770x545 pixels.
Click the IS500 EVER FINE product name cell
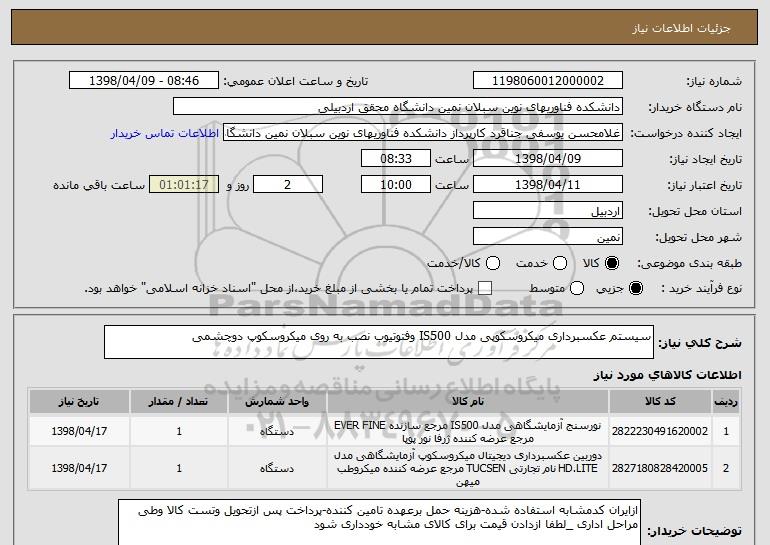(468, 431)
